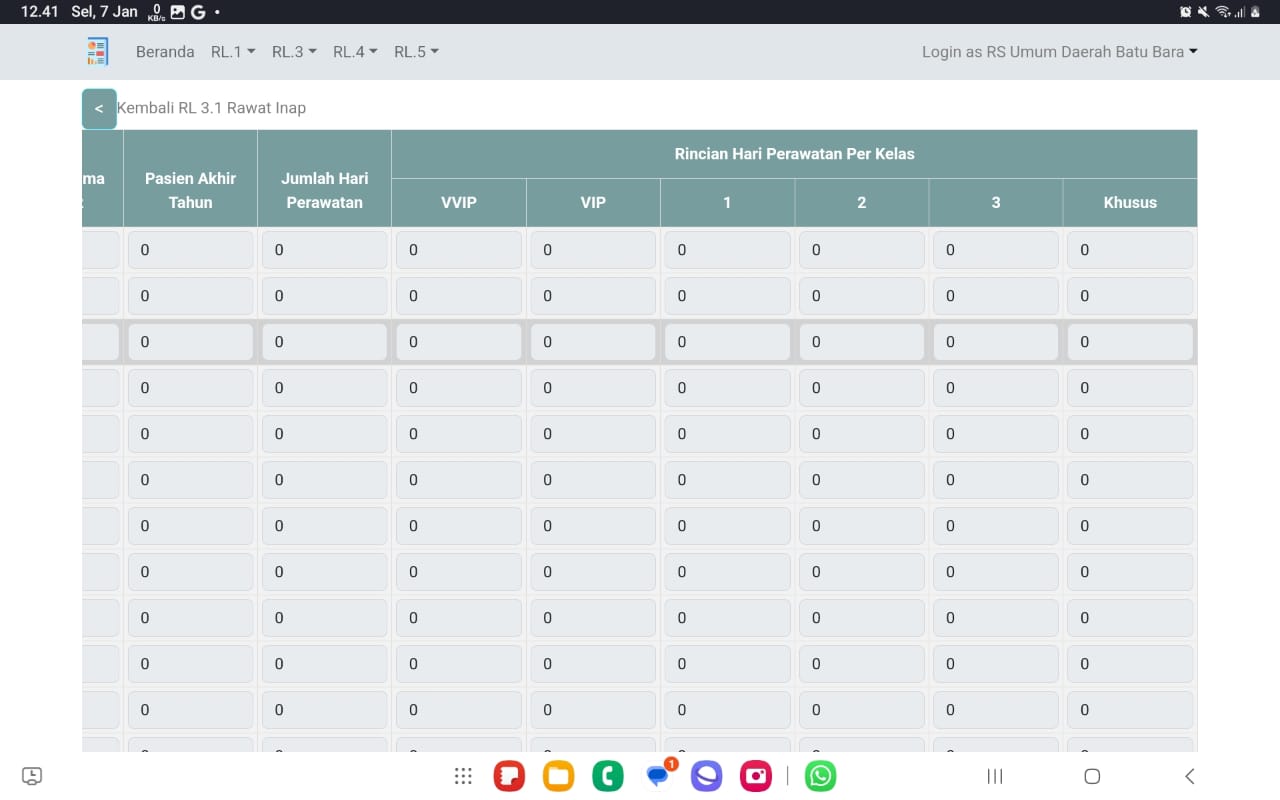Expand the RL.4 dropdown menu

click(355, 52)
